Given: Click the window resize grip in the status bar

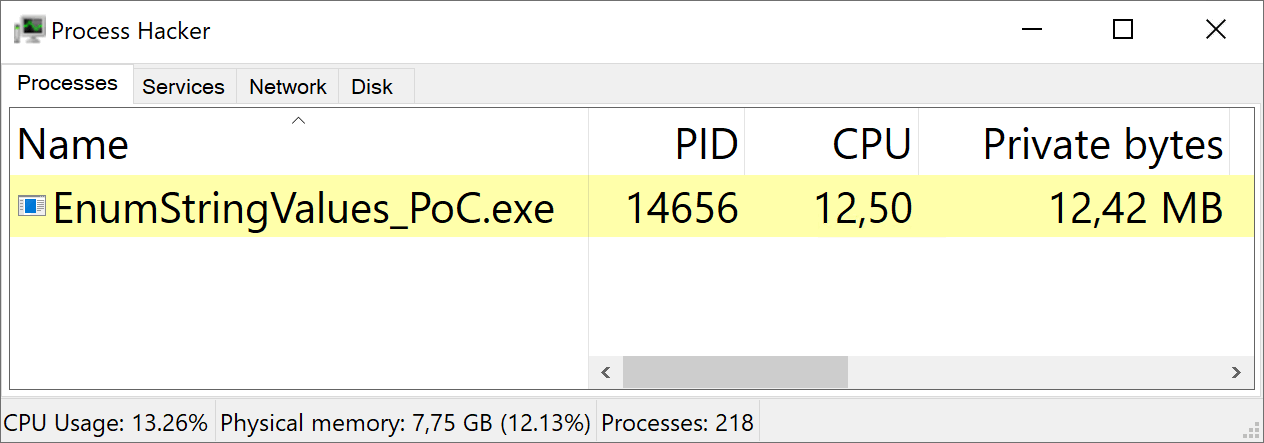Looking at the screenshot, I should coord(1251,431).
